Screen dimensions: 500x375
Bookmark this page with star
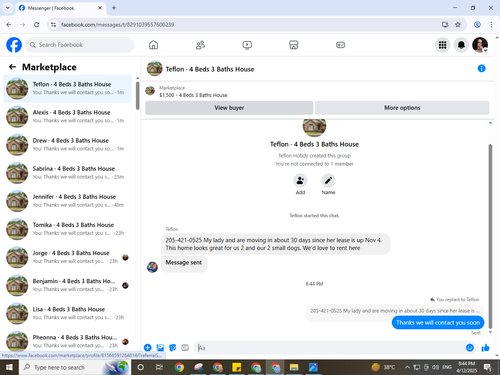[458, 24]
